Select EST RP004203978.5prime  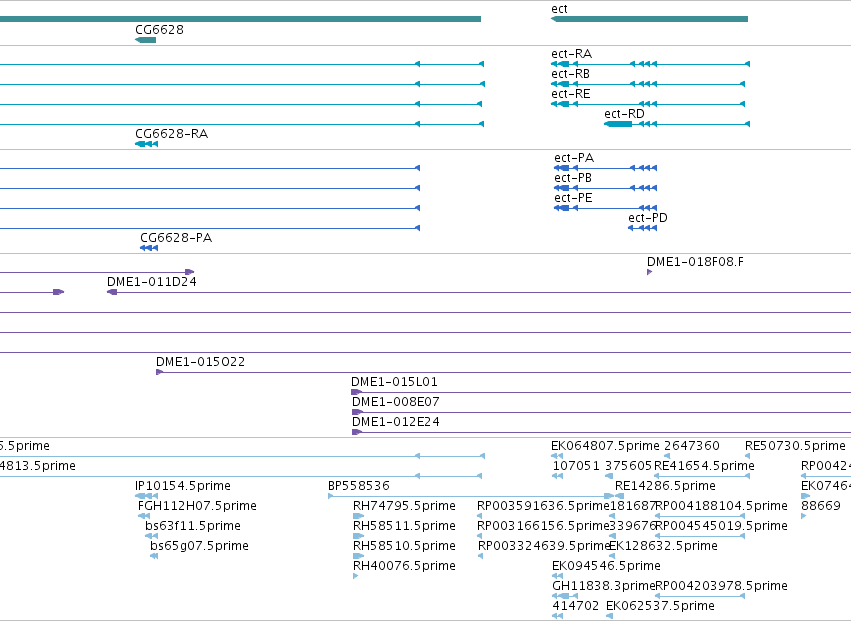click(700, 596)
